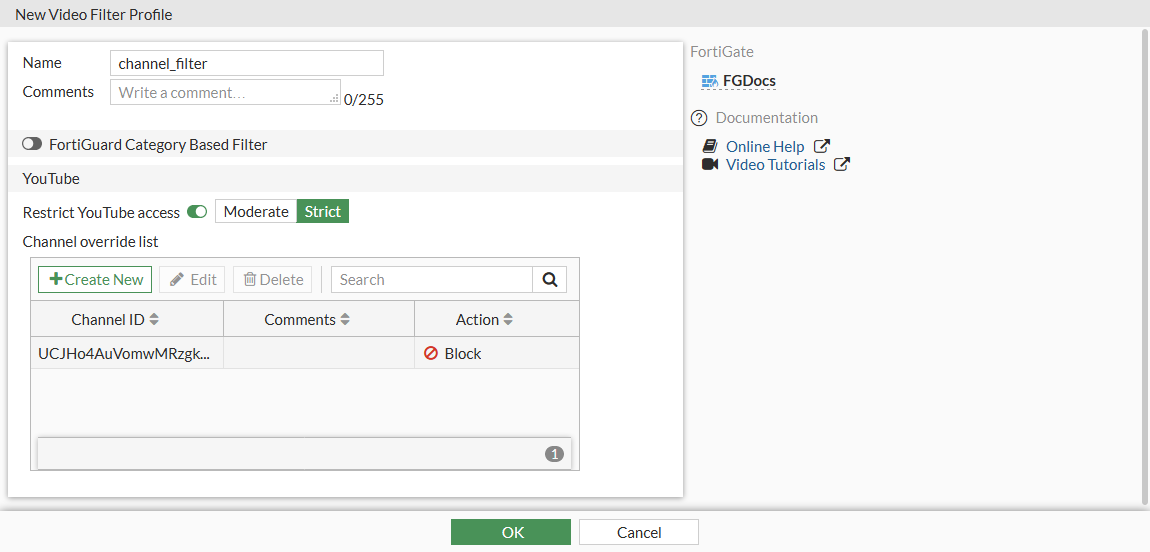Click the Name input field
Screen dimensions: 1150x552
pyautogui.click(x=246, y=63)
